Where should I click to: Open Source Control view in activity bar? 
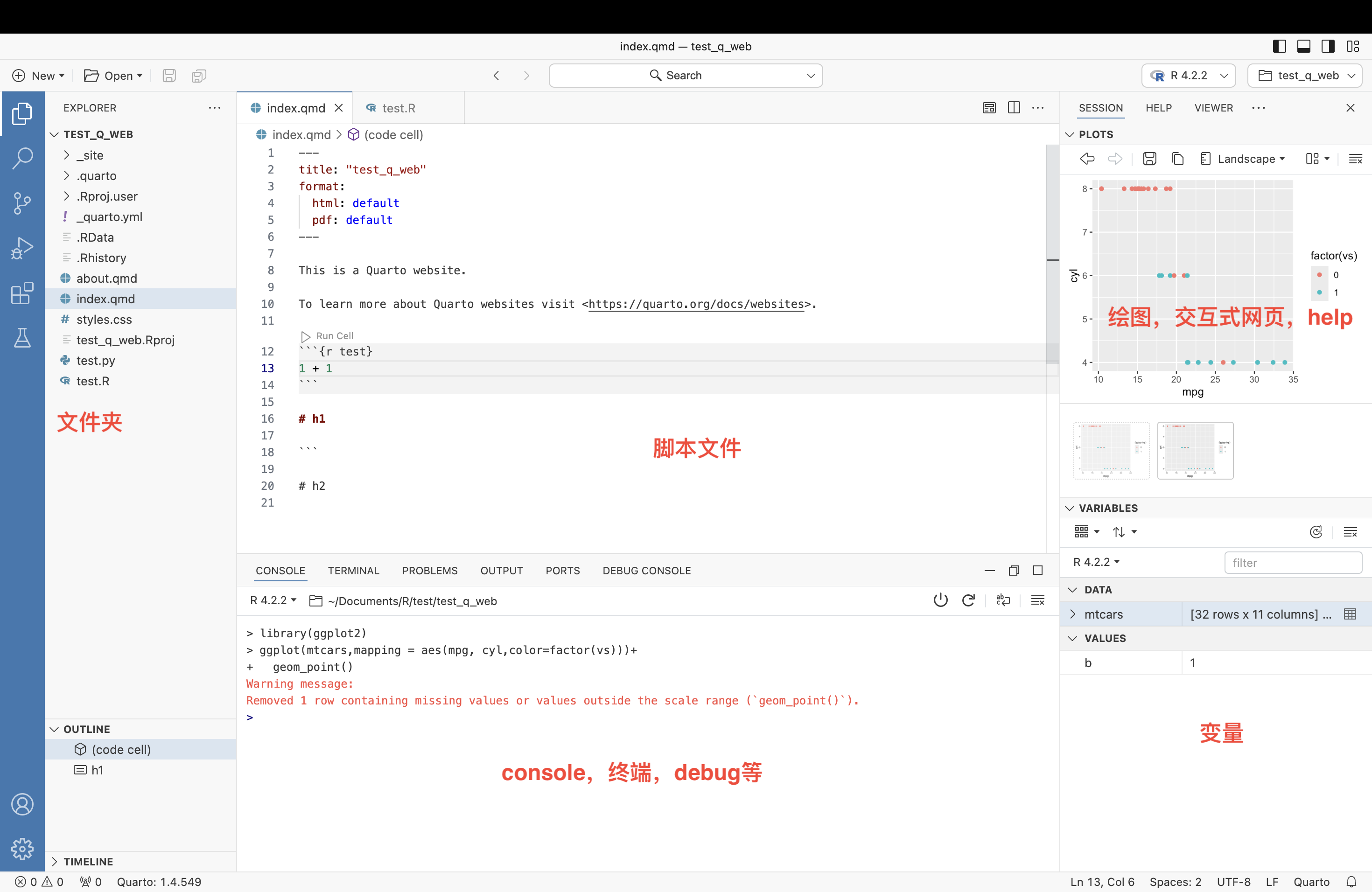[22, 203]
